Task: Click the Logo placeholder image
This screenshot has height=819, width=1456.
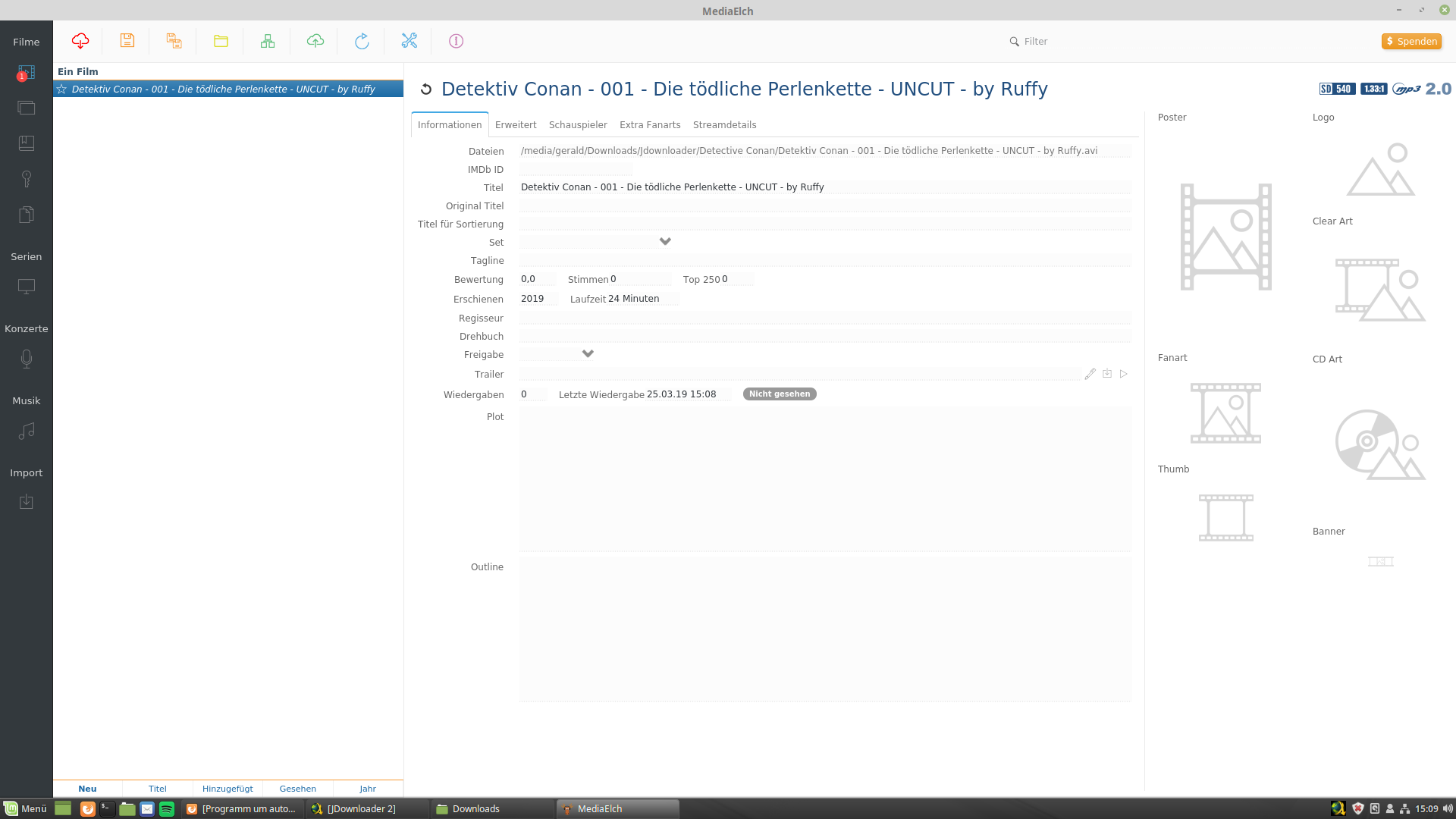Action: [x=1381, y=169]
